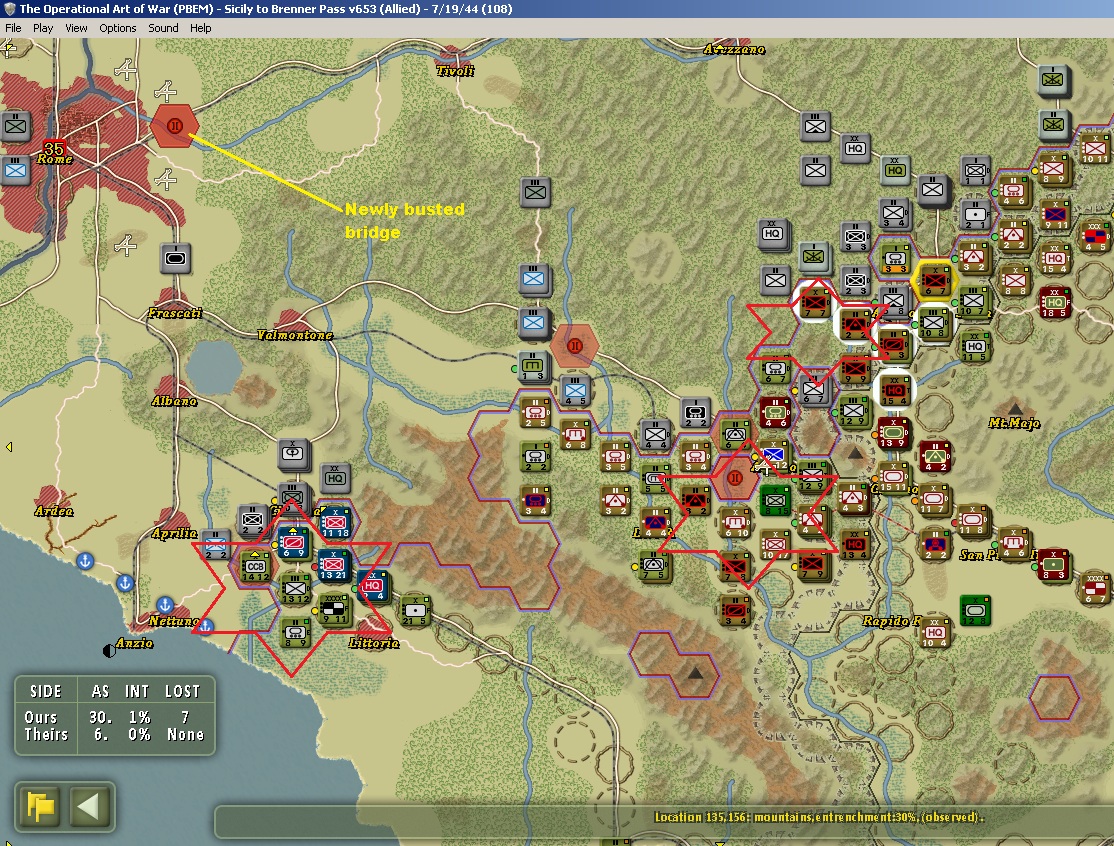Open the Play menu
This screenshot has width=1114, height=846.
tap(43, 28)
